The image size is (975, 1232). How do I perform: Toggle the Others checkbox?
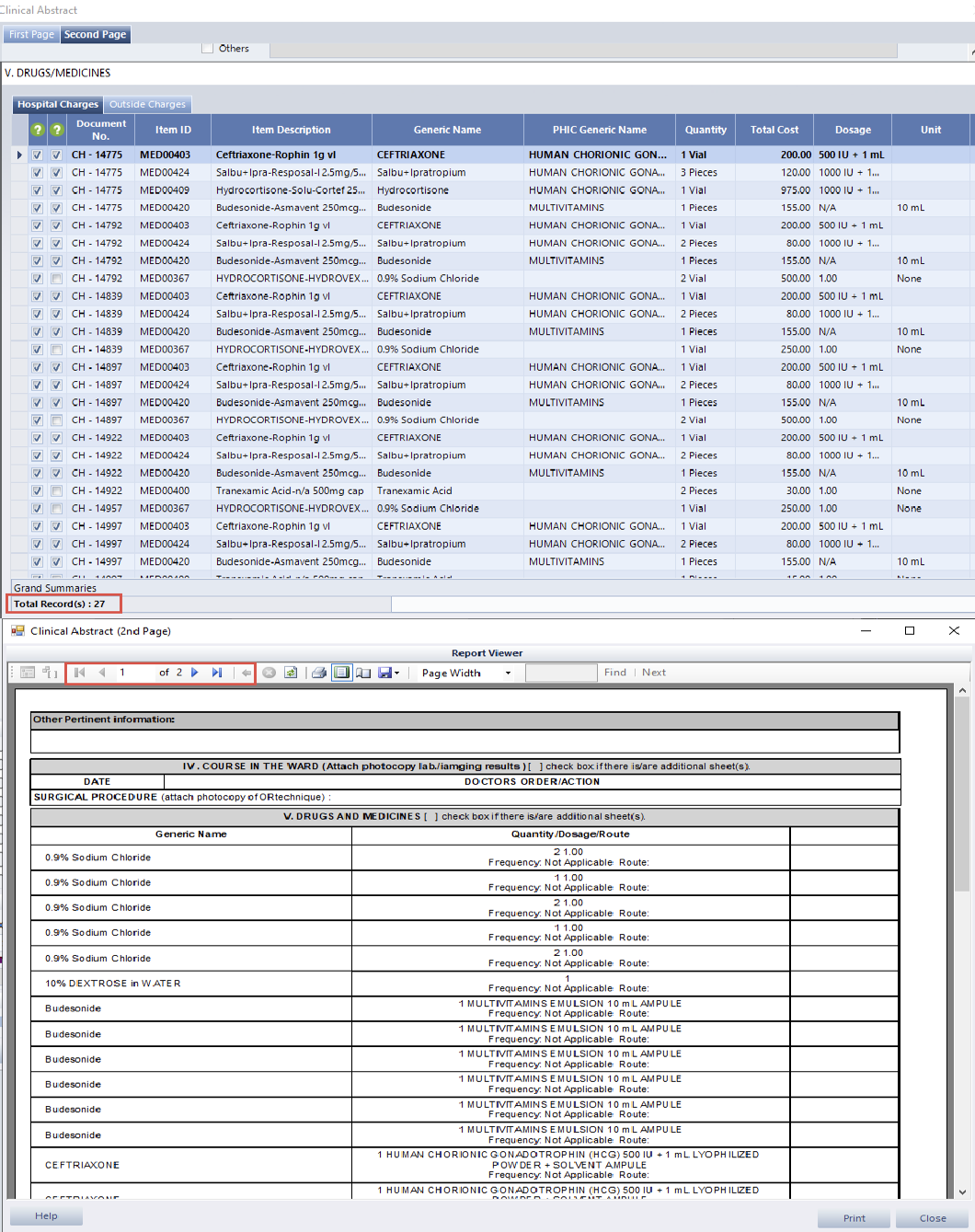tap(208, 48)
